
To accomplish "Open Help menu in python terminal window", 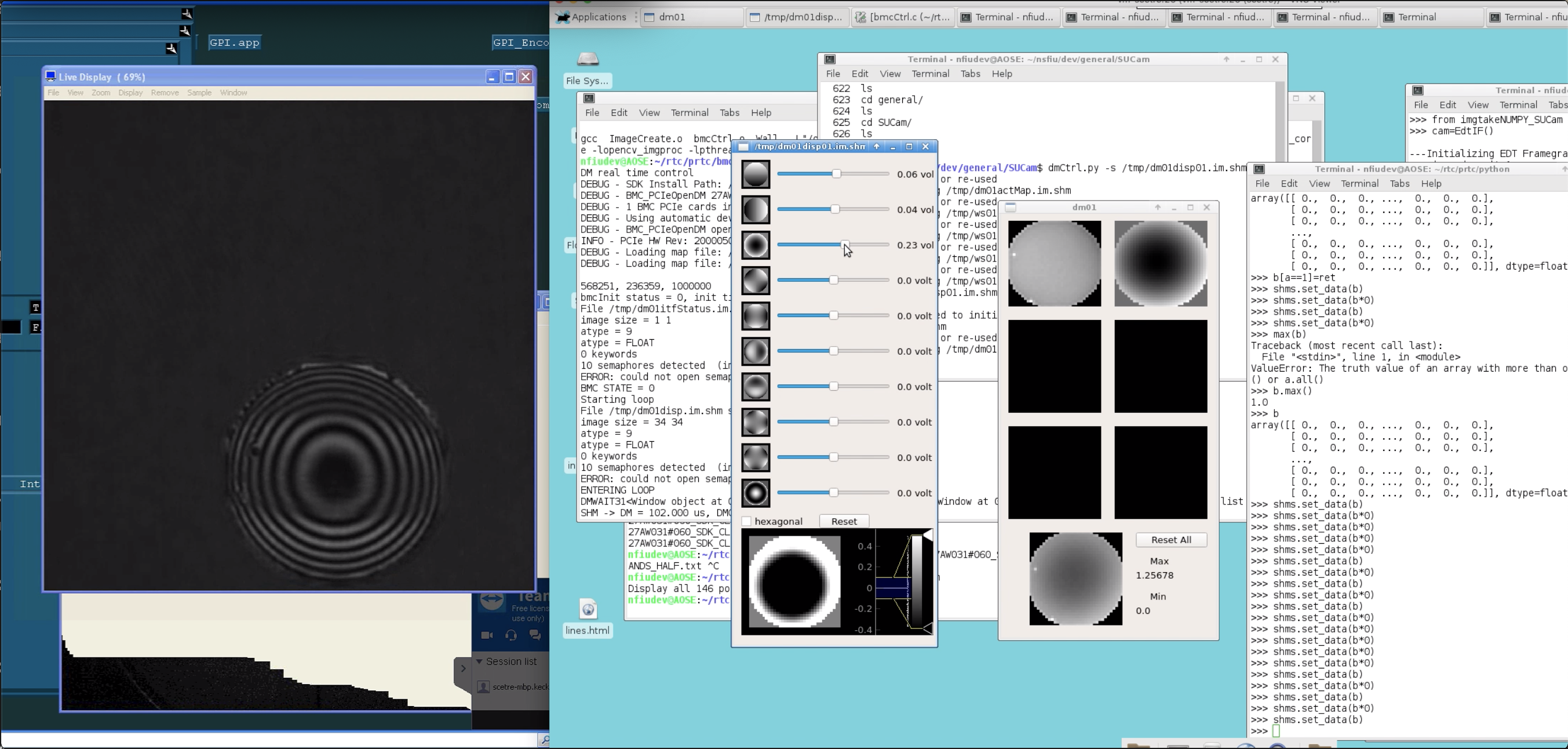I will [1431, 183].
